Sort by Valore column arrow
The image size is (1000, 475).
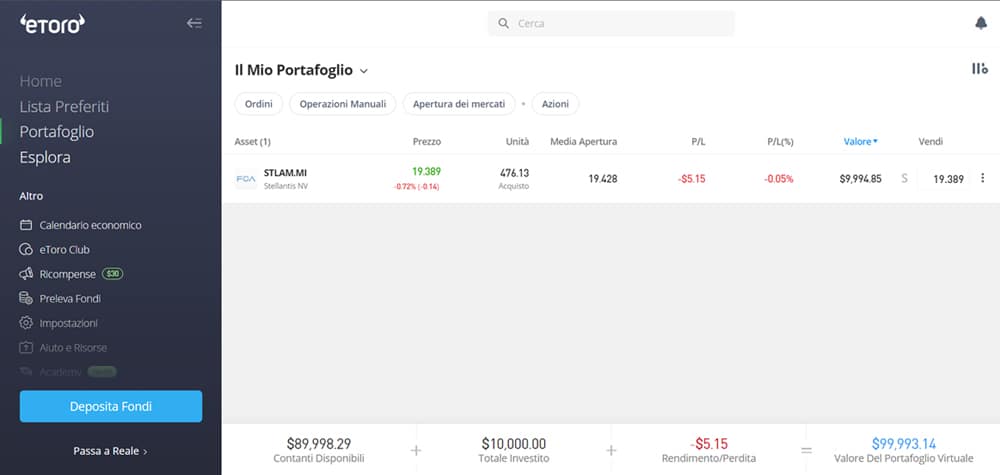click(875, 142)
